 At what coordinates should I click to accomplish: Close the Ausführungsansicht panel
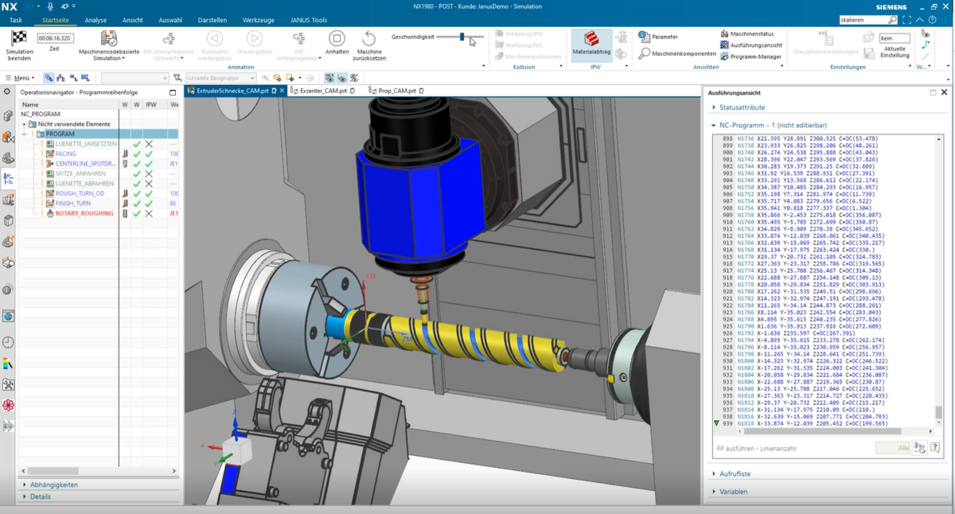pyautogui.click(x=944, y=93)
